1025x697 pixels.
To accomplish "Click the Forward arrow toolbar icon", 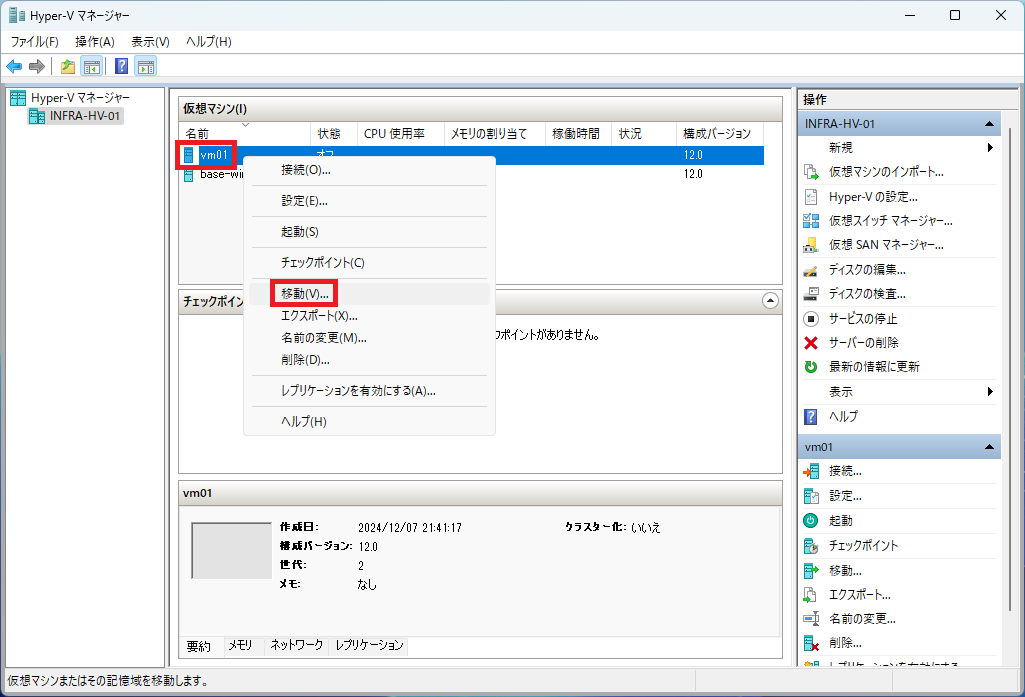I will coord(37,66).
